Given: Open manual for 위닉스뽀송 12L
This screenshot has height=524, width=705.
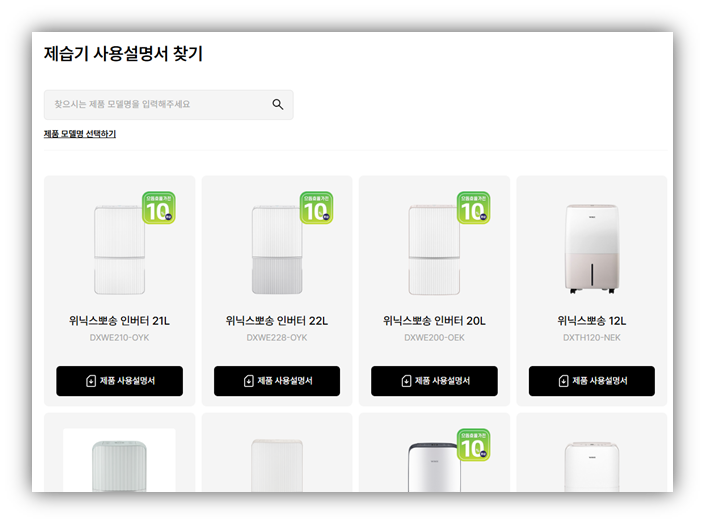Looking at the screenshot, I should [x=592, y=381].
